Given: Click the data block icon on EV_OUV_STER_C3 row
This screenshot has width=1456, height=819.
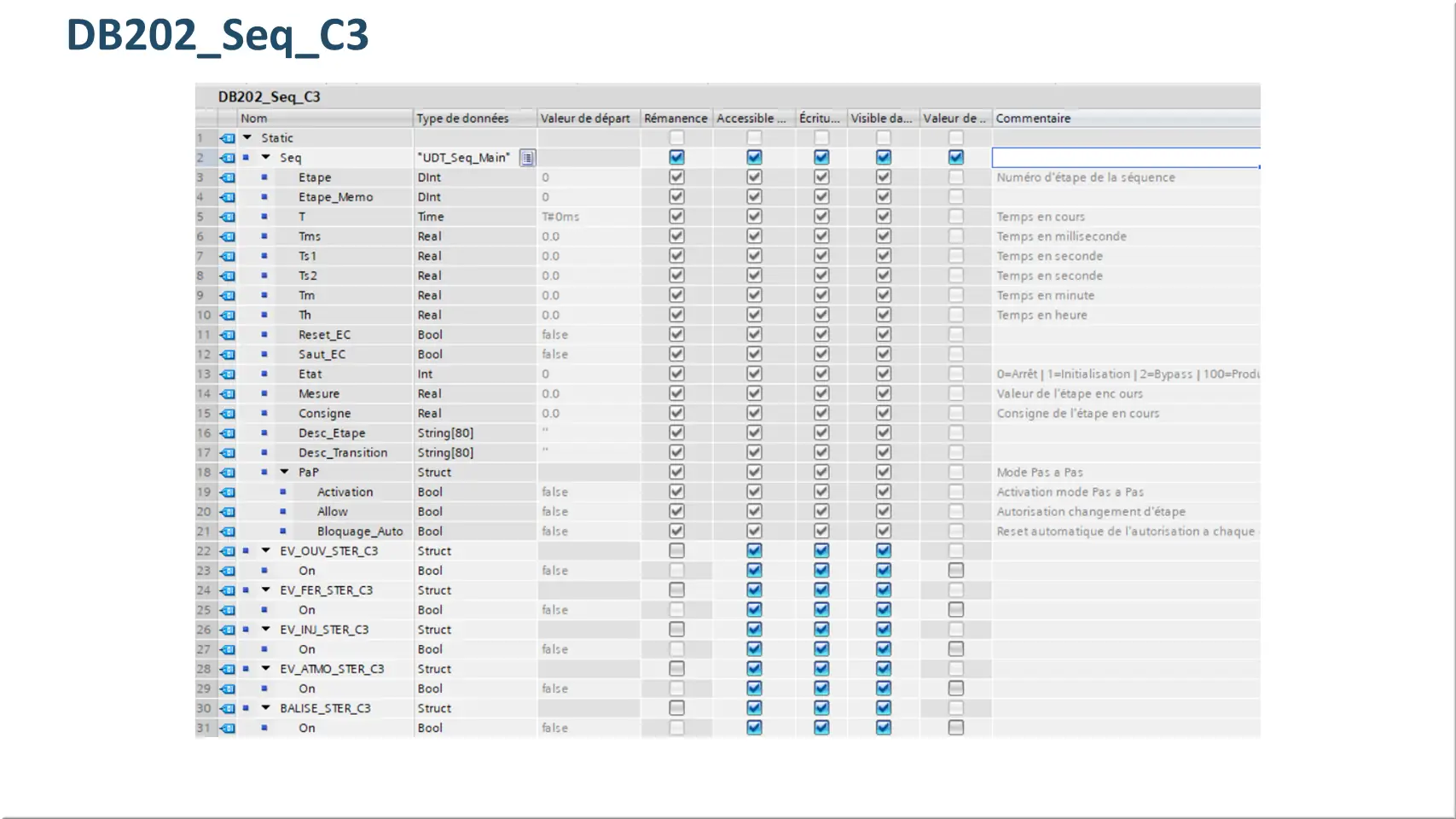Looking at the screenshot, I should 228,551.
